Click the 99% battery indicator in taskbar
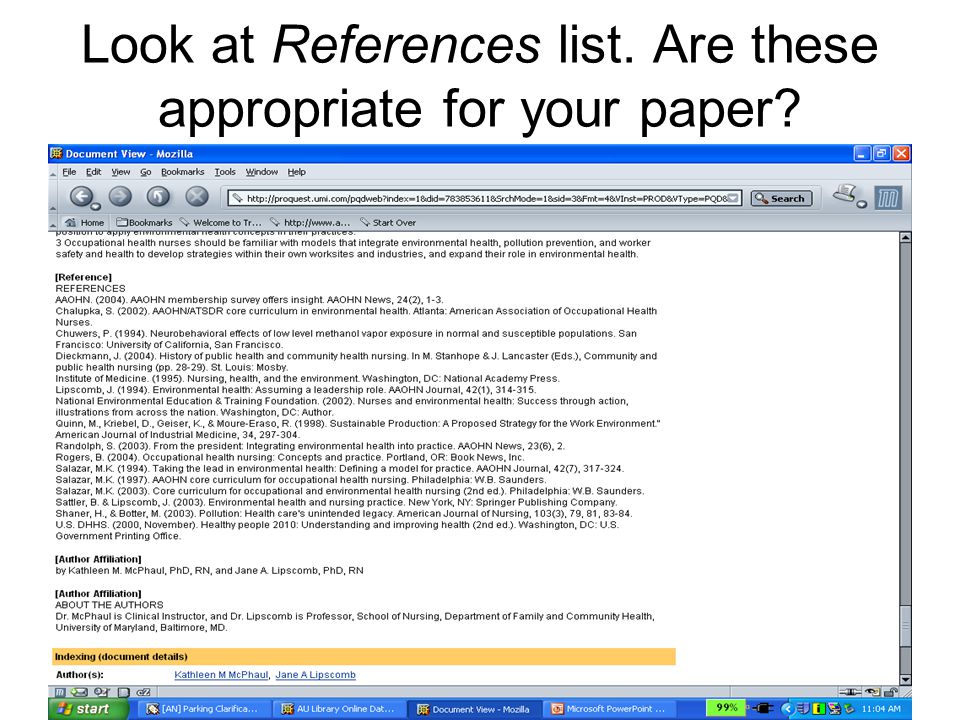This screenshot has height=720, width=960. pyautogui.click(x=726, y=708)
